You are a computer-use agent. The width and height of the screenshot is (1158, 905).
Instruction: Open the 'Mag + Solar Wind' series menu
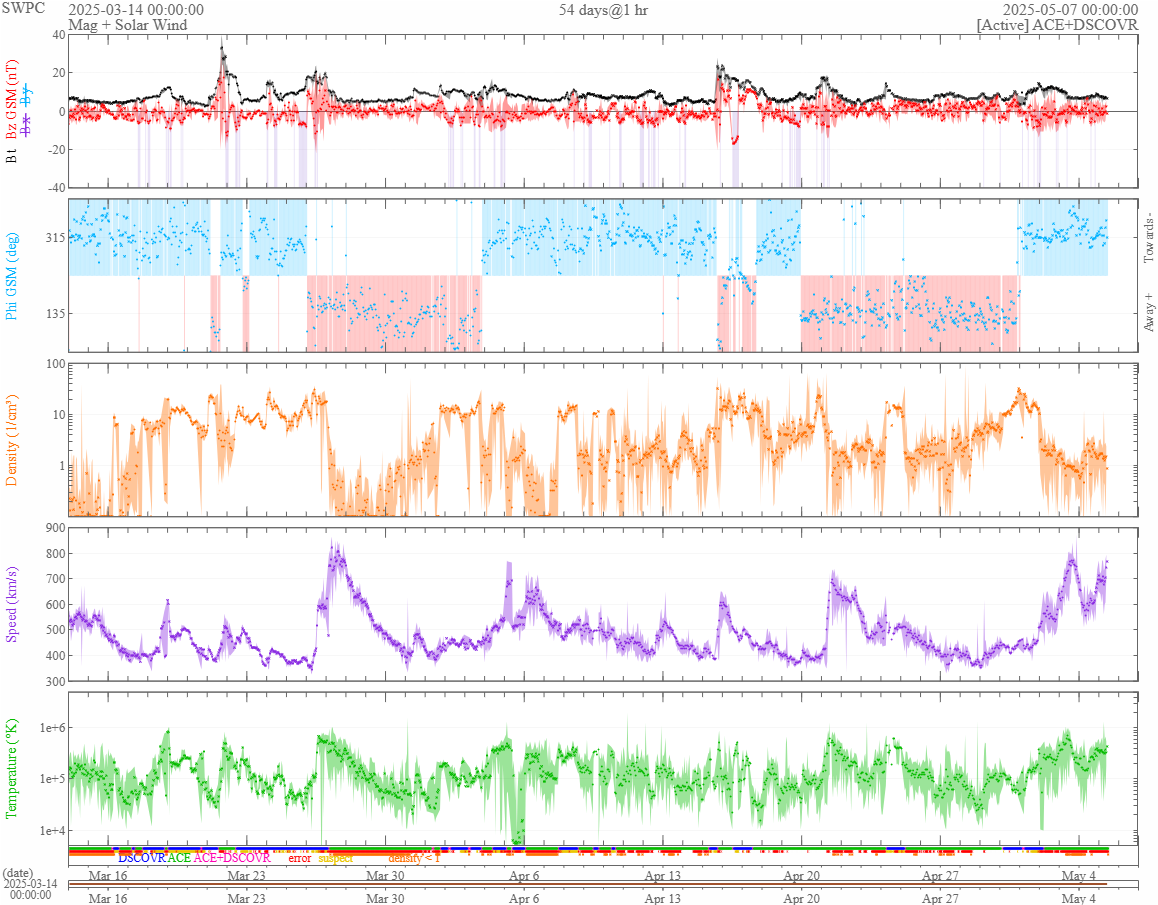point(128,24)
